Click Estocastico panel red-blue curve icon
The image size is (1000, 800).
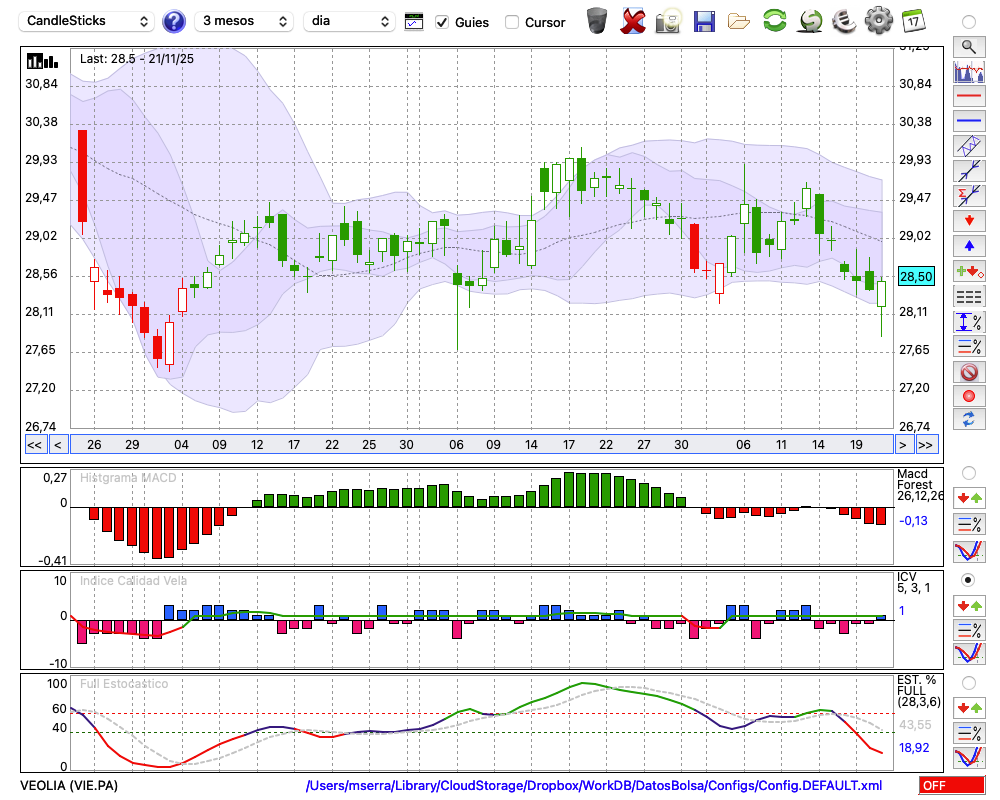coord(969,757)
